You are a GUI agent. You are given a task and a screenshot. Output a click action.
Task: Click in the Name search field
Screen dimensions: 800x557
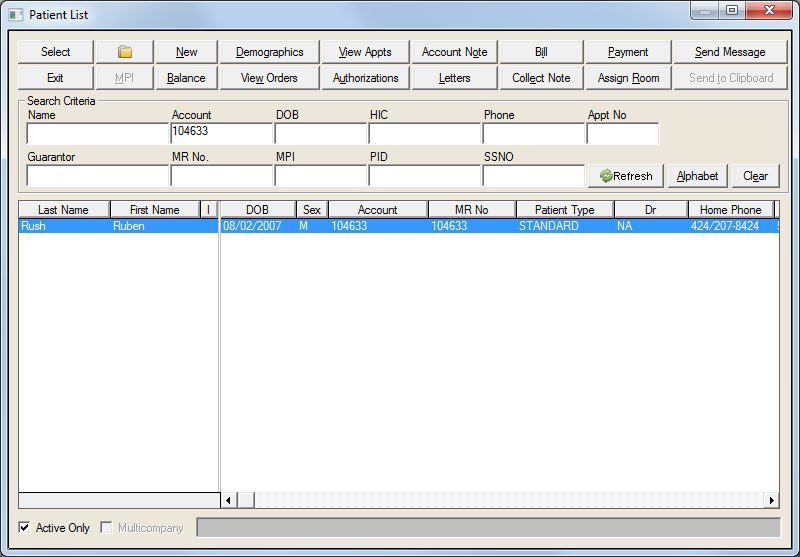(98, 133)
